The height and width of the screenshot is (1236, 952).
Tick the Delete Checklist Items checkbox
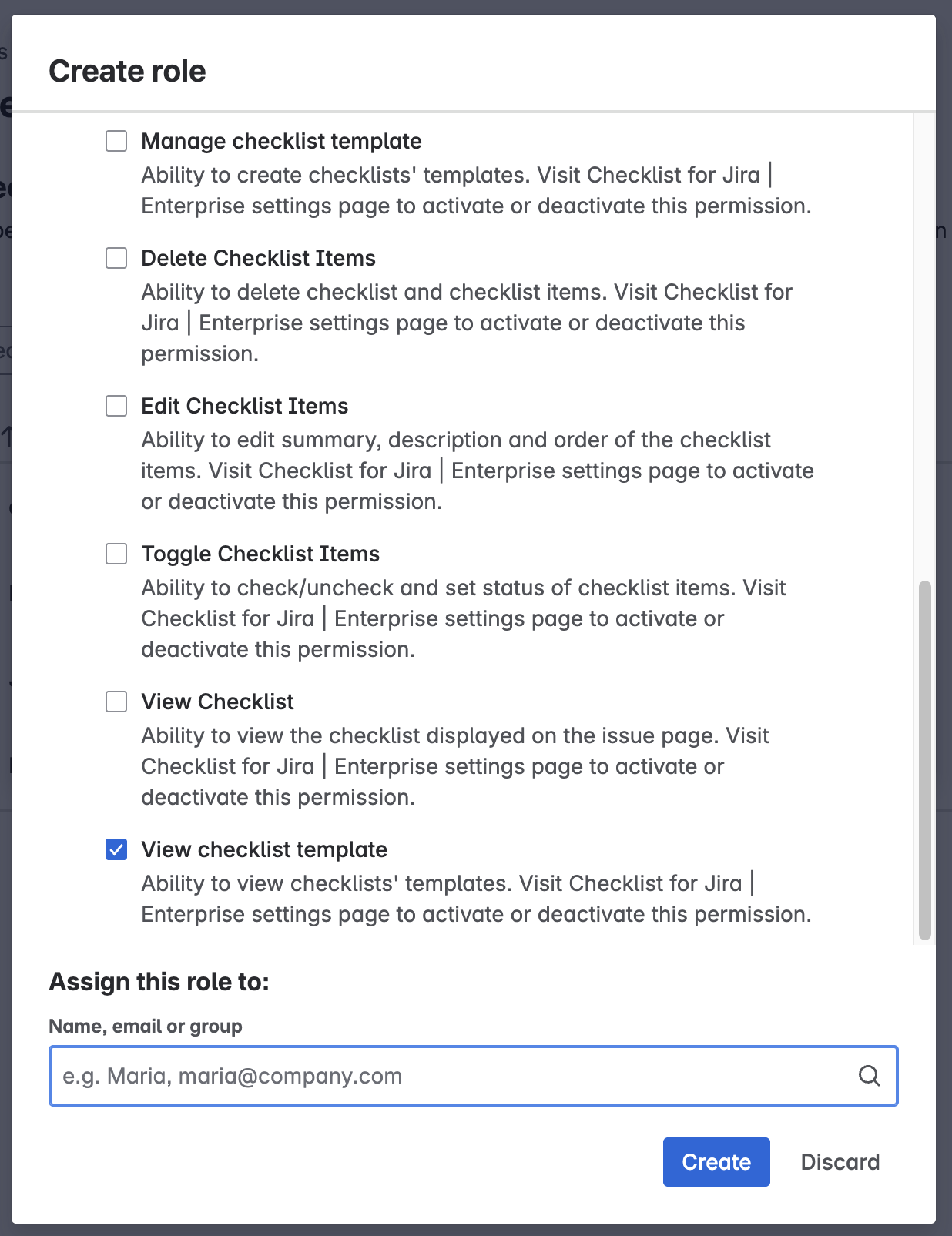click(116, 258)
